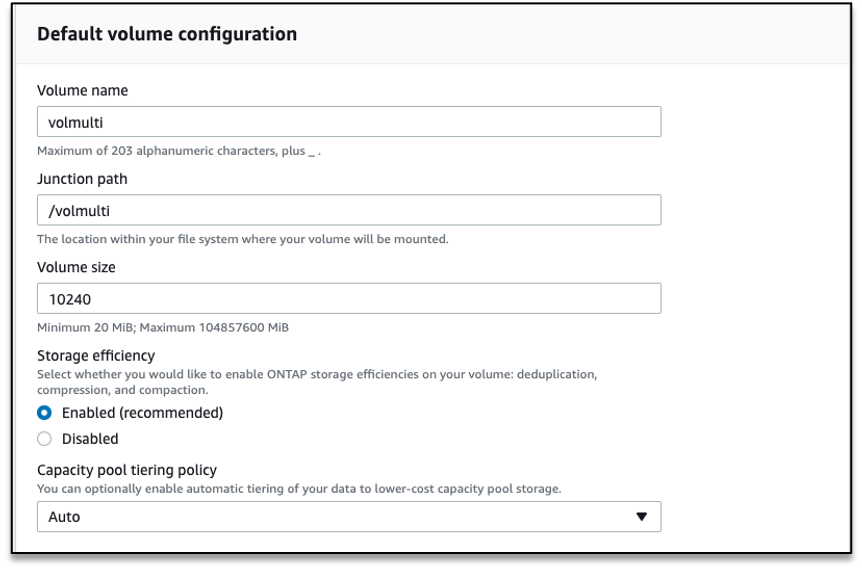Select the Enabled (recommended) radio button
This screenshot has height=570, width=862.
pyautogui.click(x=44, y=413)
